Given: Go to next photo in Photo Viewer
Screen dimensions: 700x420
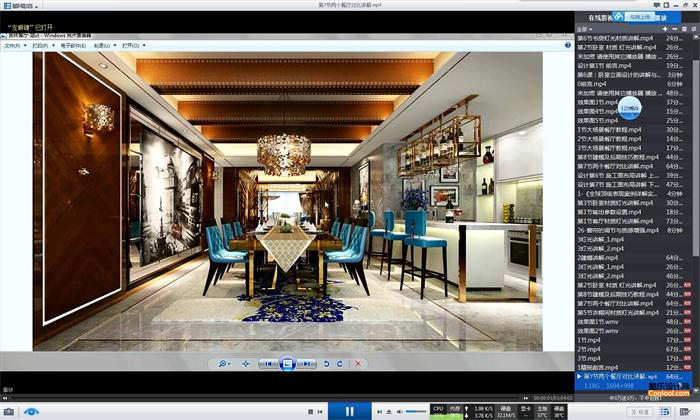Looking at the screenshot, I should pyautogui.click(x=306, y=364).
